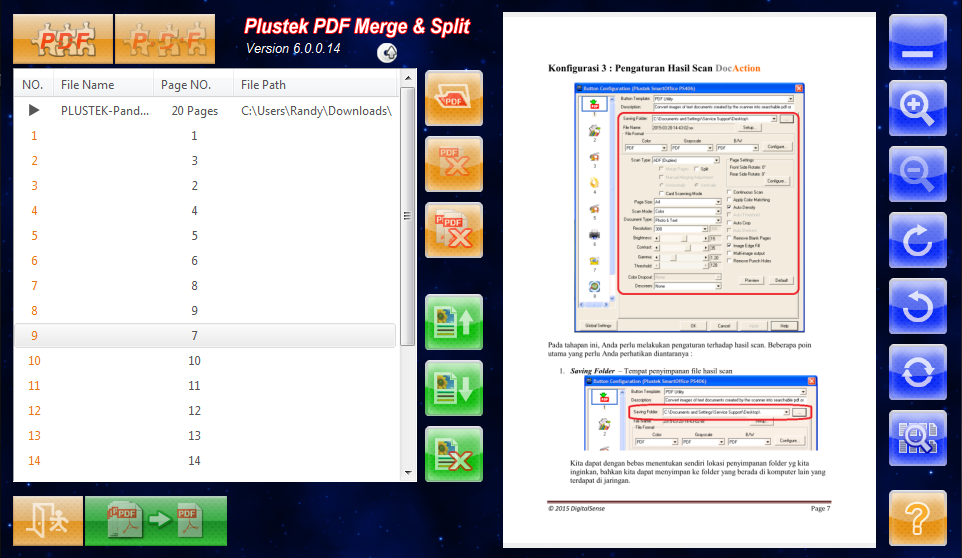
Task: Click the file list scrollbar thumb
Action: click(408, 216)
